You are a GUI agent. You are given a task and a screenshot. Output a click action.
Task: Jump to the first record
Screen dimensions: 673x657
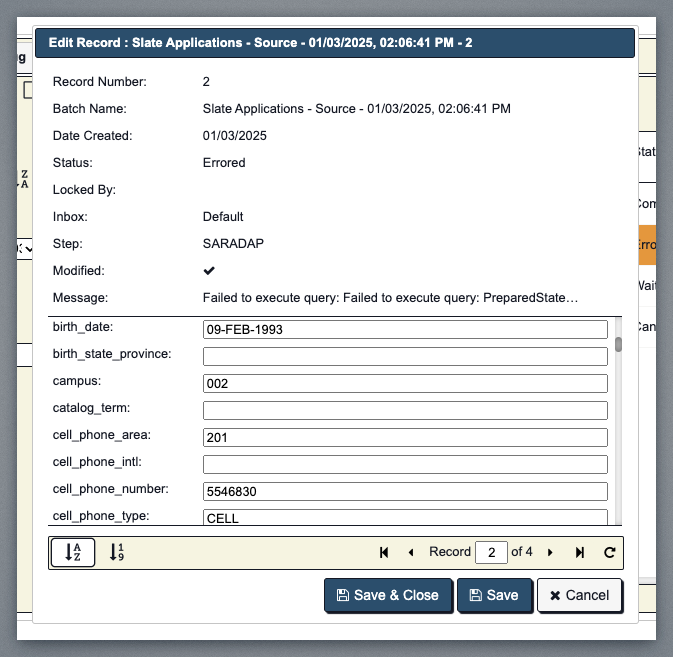pos(384,552)
